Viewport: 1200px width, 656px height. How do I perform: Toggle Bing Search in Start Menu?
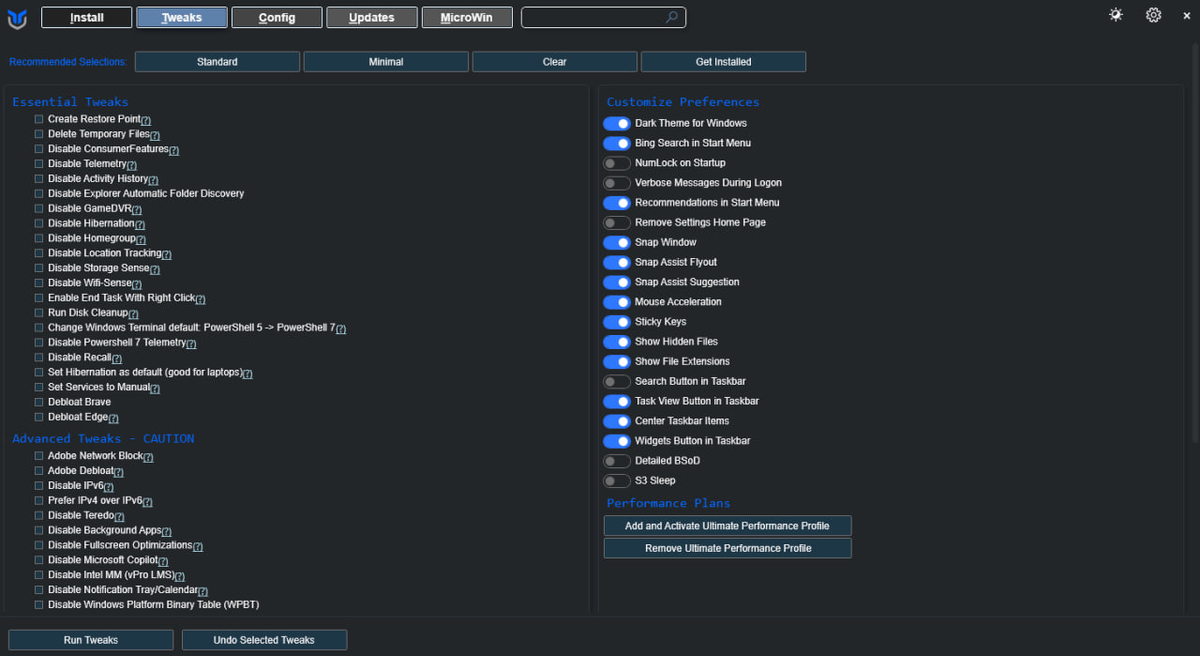coord(617,143)
